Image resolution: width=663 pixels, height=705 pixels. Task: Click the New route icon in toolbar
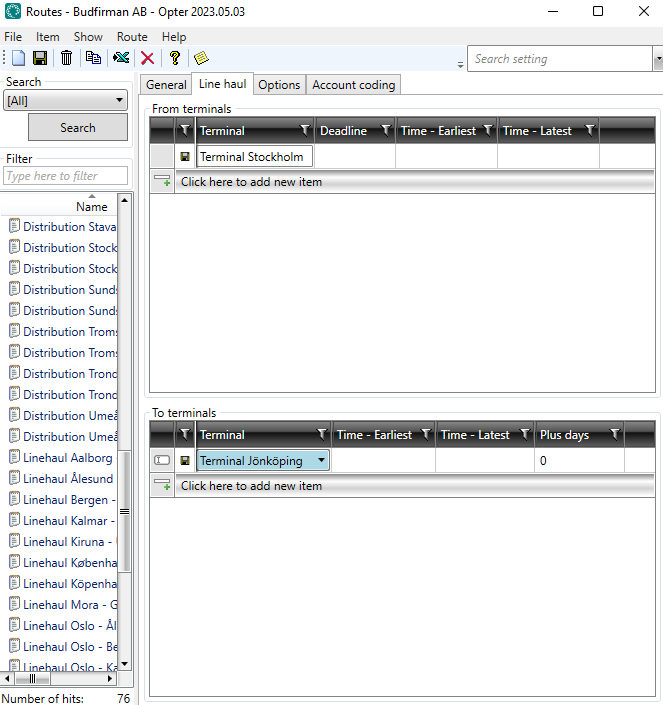(18, 58)
